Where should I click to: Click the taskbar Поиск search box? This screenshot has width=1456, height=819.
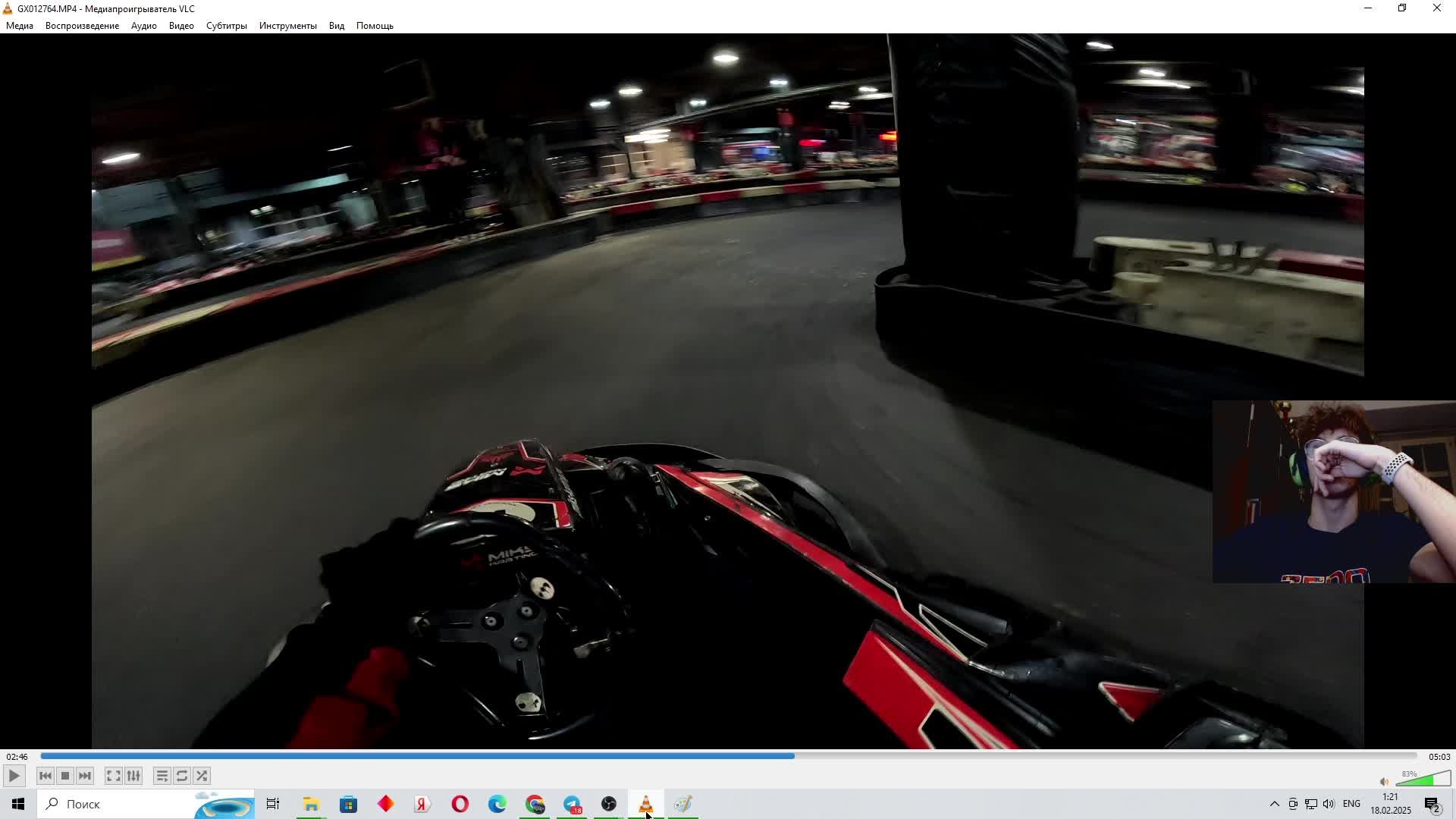(x=147, y=804)
